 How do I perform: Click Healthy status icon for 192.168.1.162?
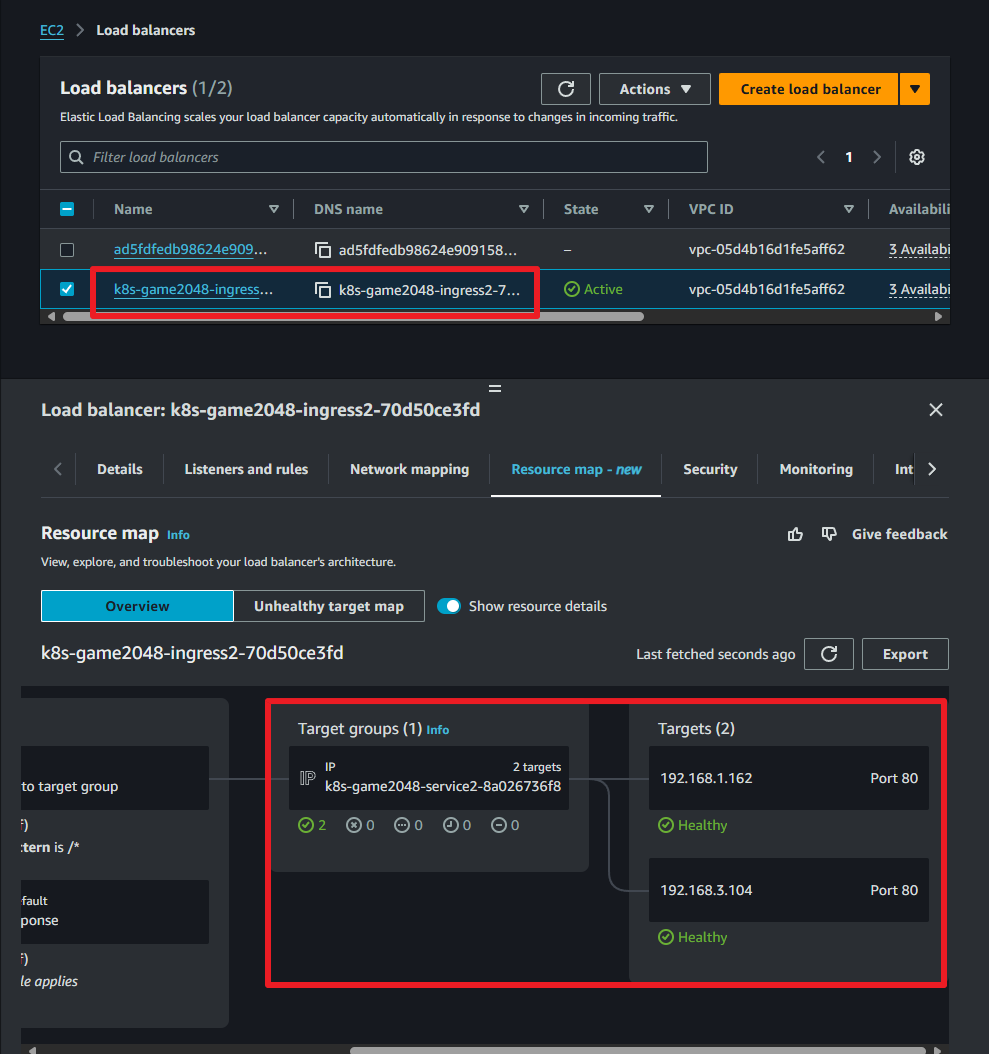coord(666,825)
